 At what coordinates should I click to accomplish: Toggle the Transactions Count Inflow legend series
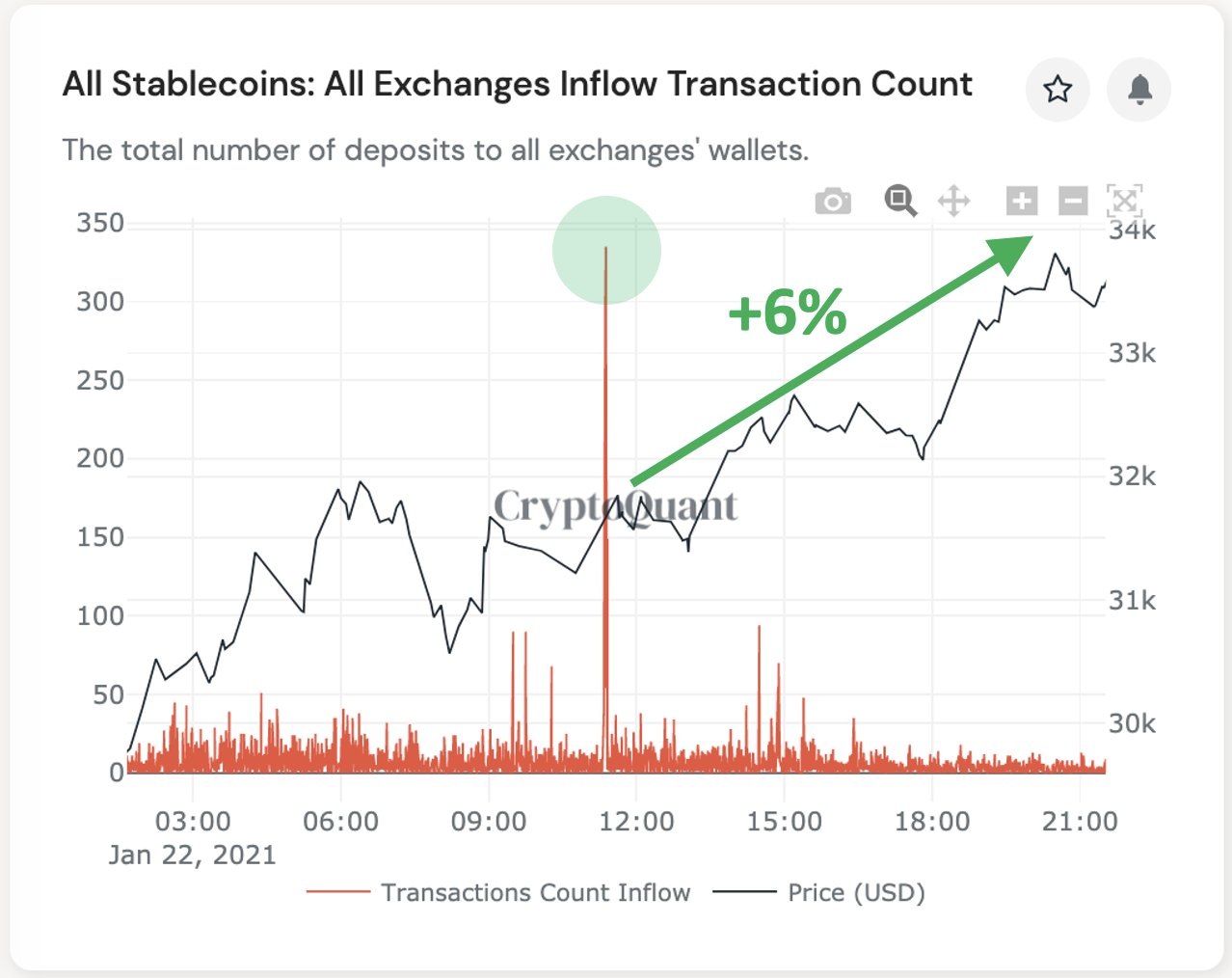pyautogui.click(x=535, y=893)
